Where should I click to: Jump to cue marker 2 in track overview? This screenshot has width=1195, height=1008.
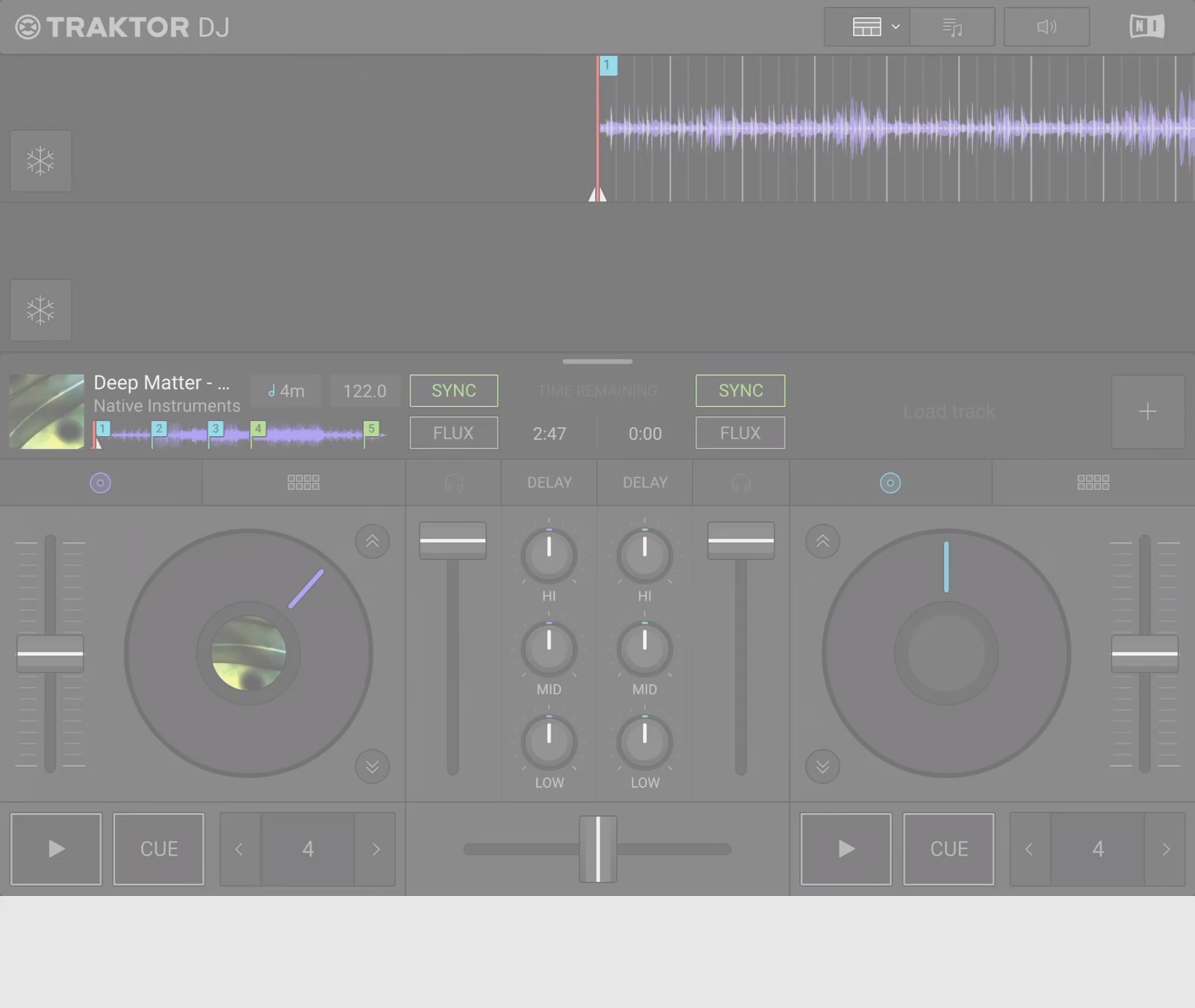coord(159,429)
